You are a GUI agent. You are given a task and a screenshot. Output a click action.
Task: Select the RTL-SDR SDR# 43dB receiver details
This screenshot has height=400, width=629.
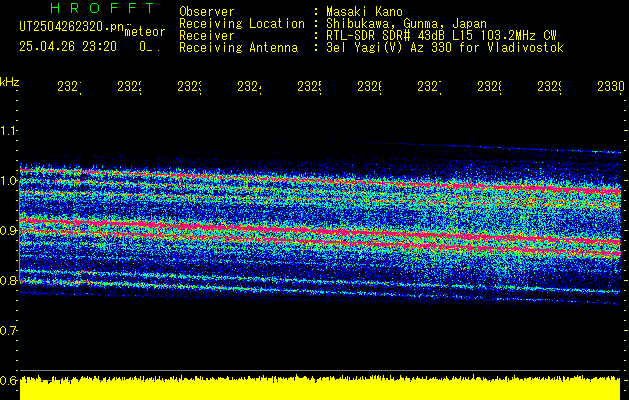(441, 36)
